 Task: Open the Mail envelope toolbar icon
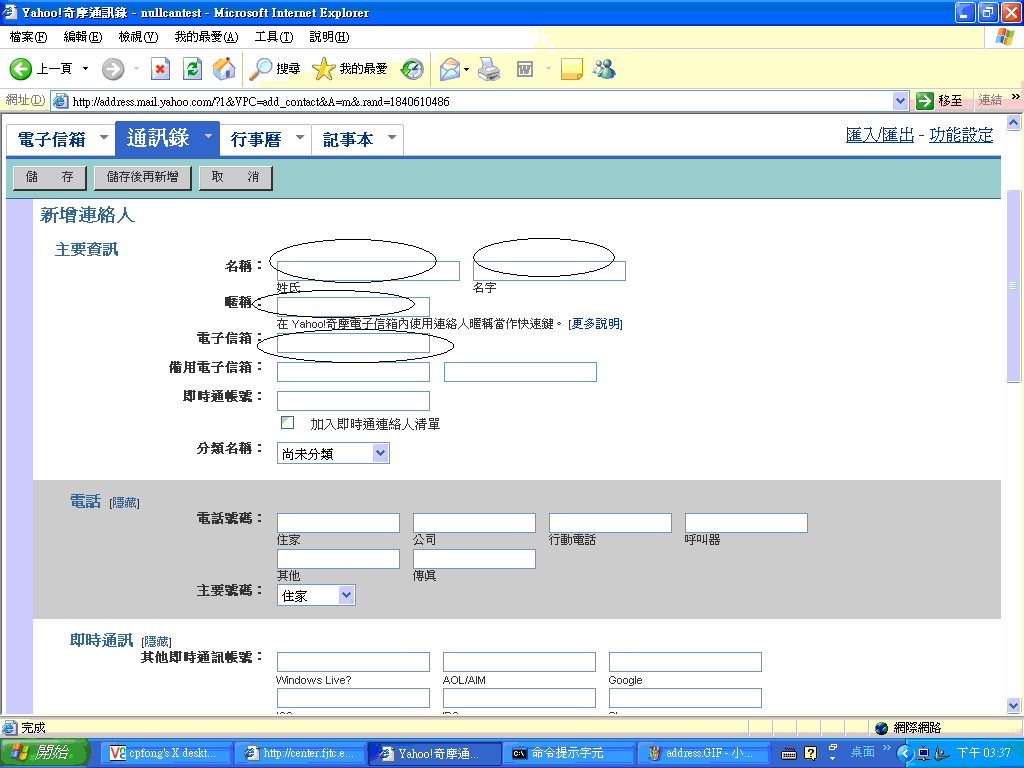449,69
